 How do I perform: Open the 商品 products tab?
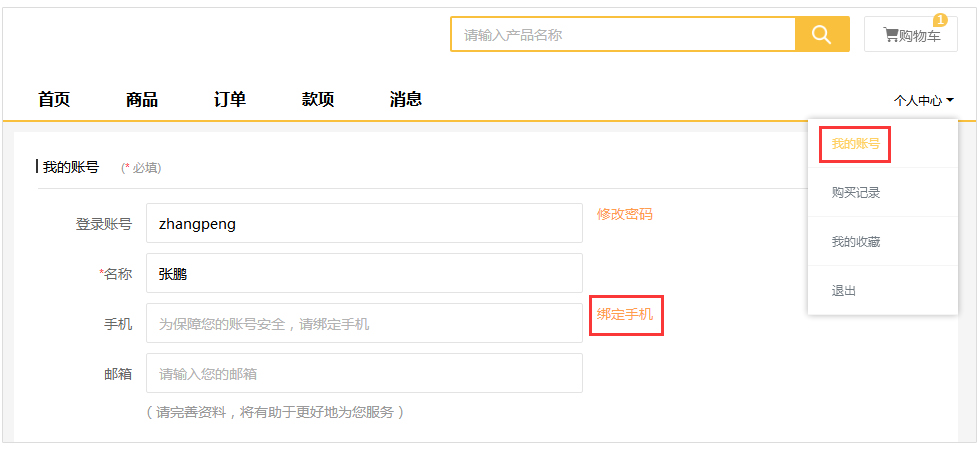[142, 99]
